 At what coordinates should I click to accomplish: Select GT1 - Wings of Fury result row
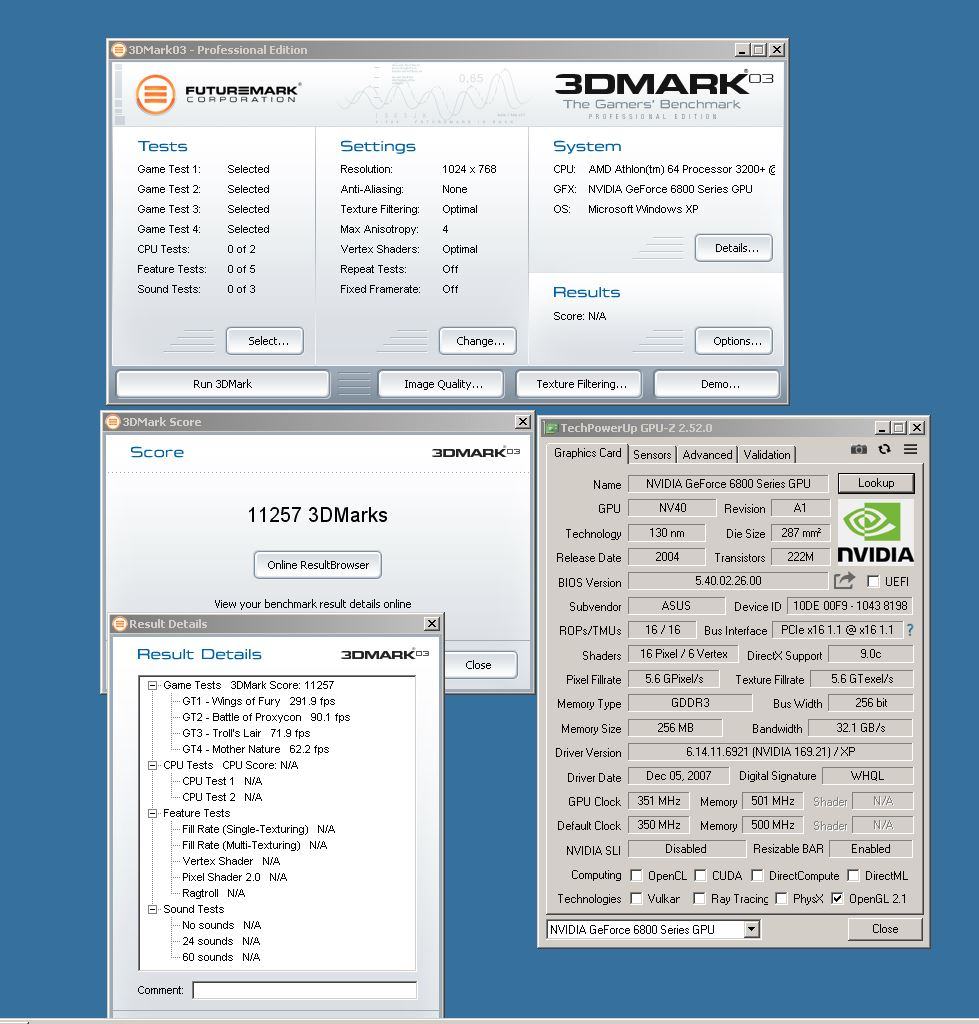click(259, 701)
